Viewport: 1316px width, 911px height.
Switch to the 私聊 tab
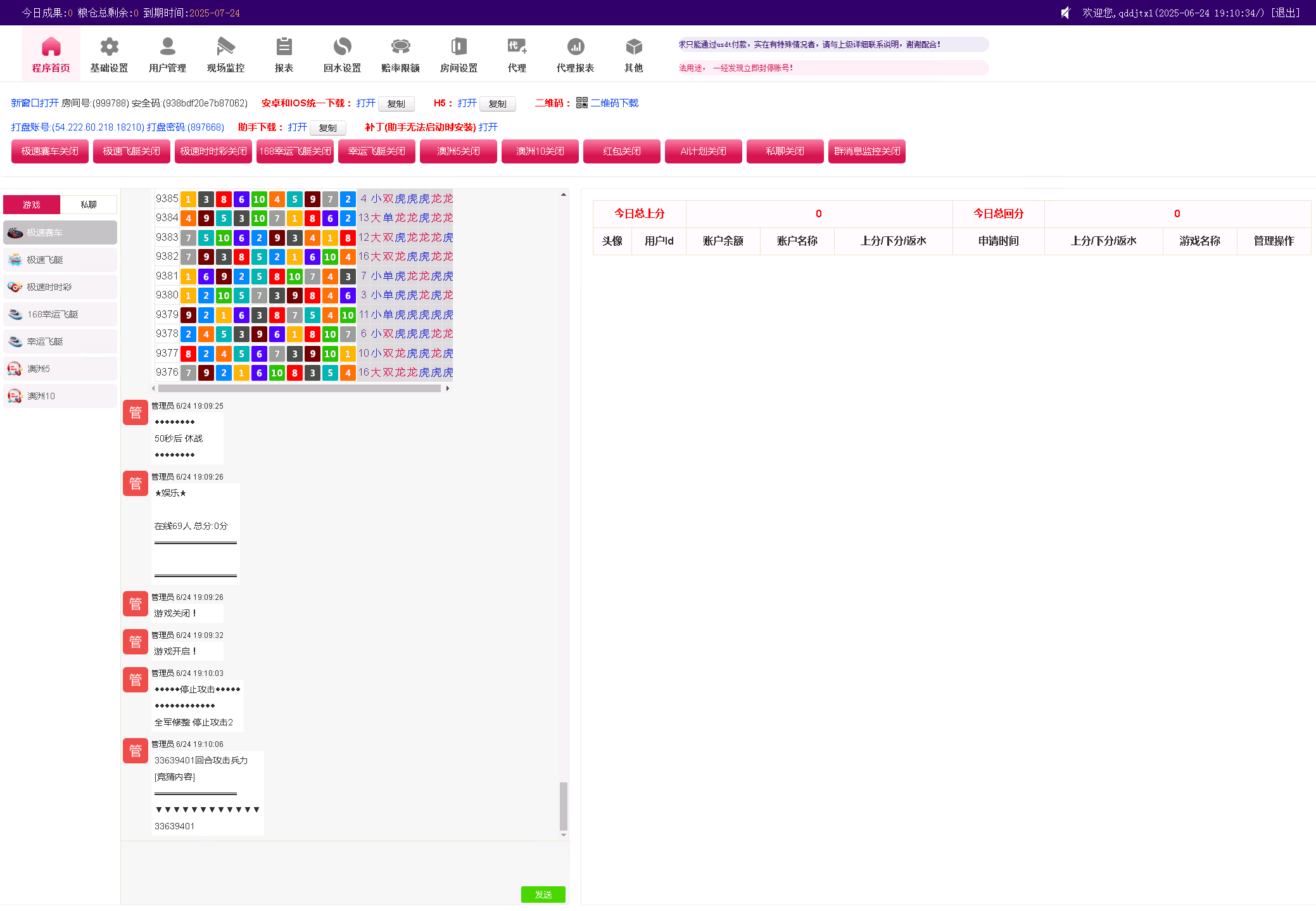pyautogui.click(x=89, y=205)
